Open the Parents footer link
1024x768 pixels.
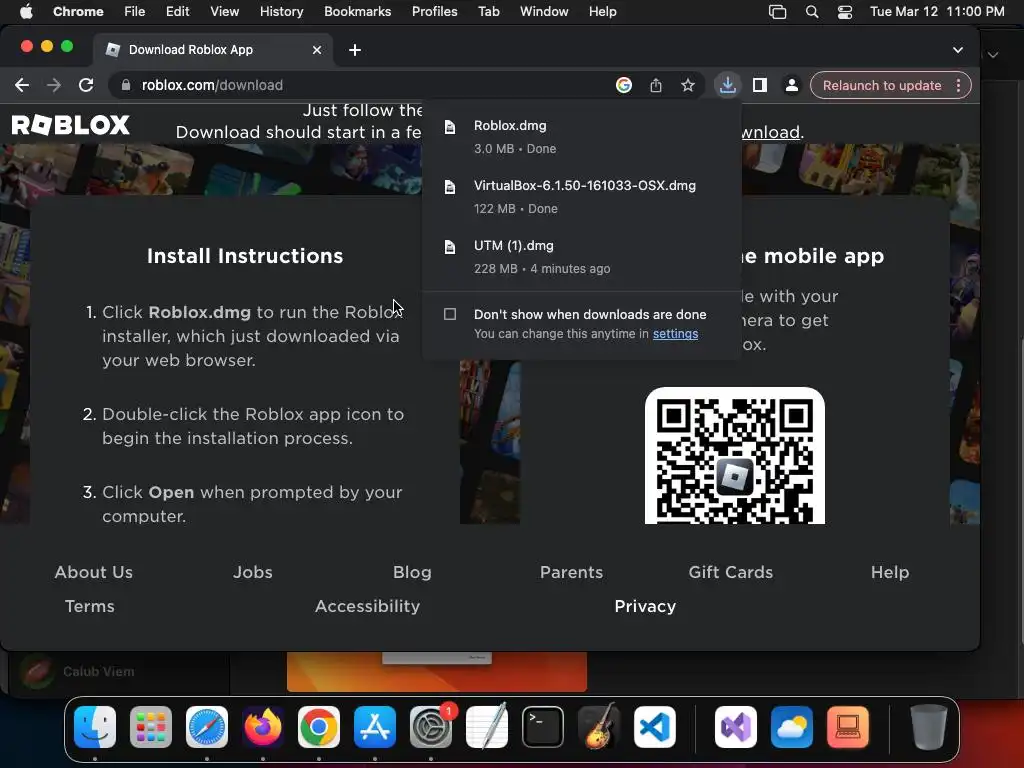[571, 572]
